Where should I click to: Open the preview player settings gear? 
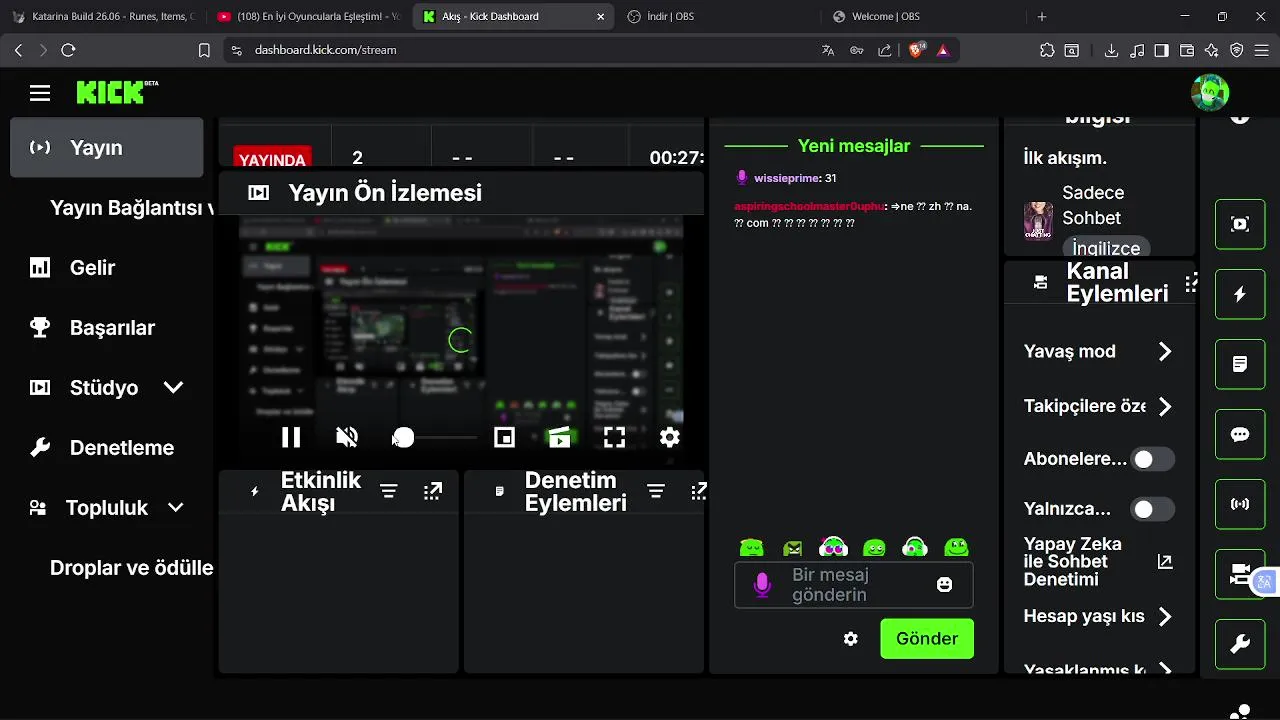coord(670,437)
